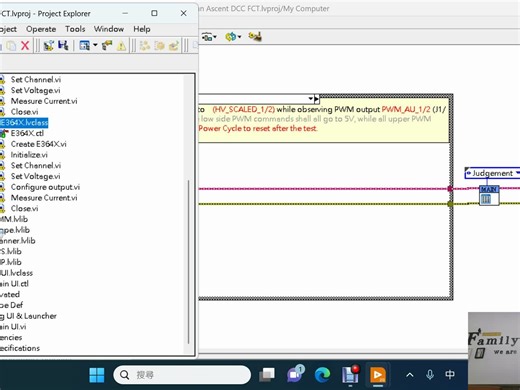The image size is (520, 390).
Task: Select Create E364X.vi in the tree
Action: coord(38,144)
